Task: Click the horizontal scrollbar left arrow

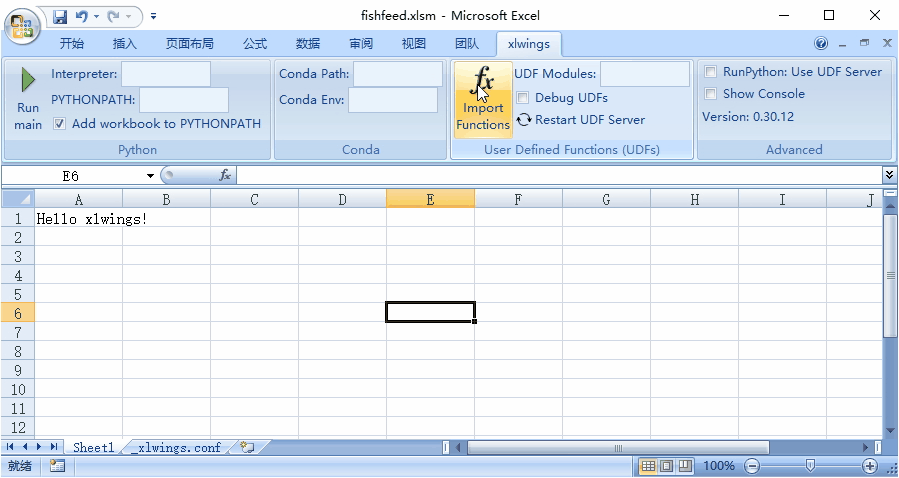Action: (x=458, y=448)
